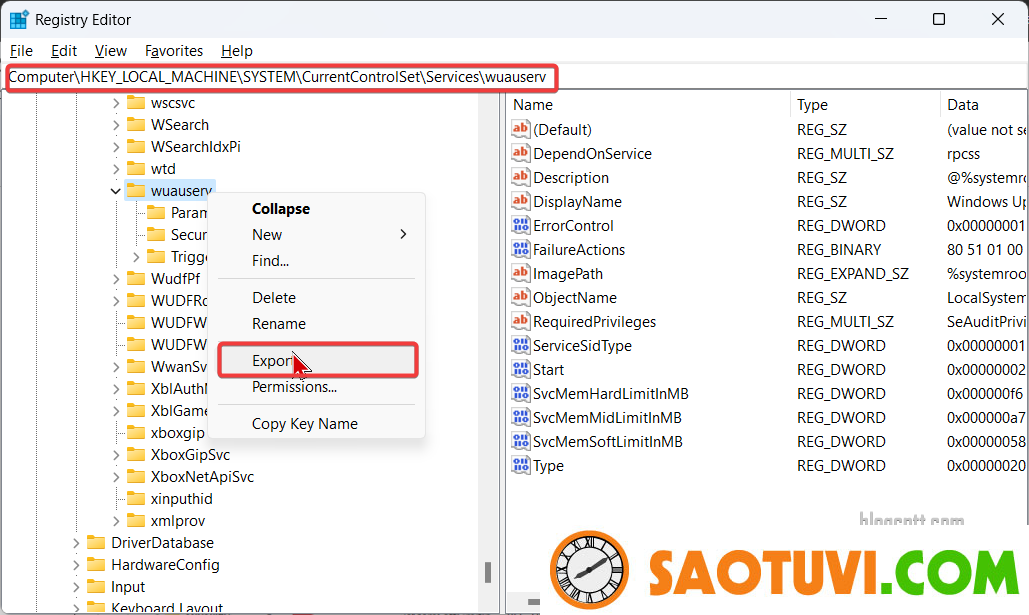
Task: Minimize the Registry Editor window
Action: click(x=881, y=19)
